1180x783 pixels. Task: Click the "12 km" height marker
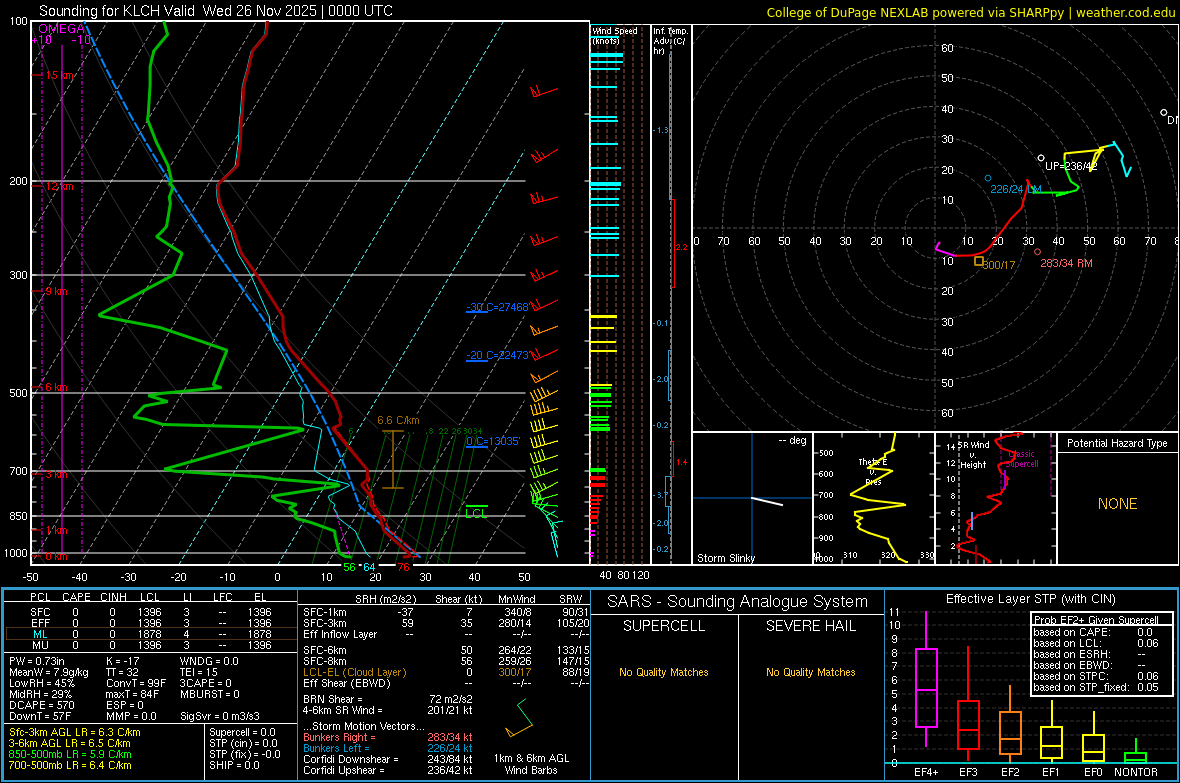point(59,186)
